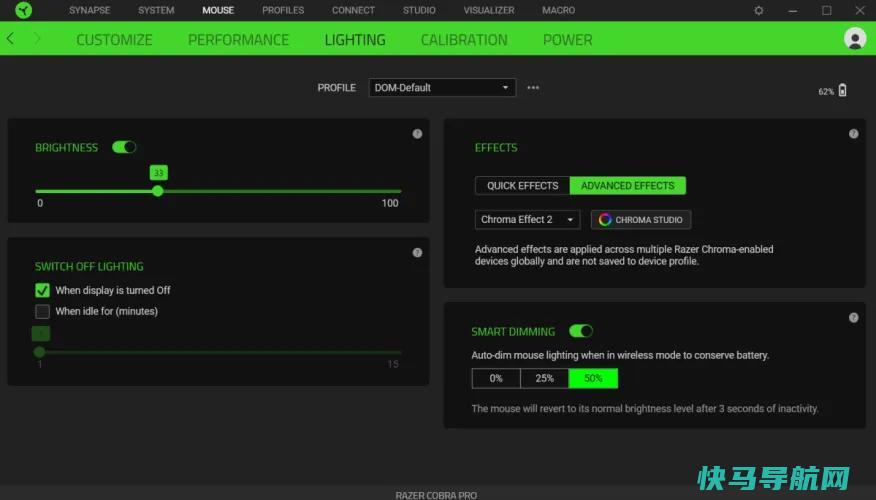Screen dimensions: 876x500
Task: Open help for Smart Dimming panel
Action: [854, 317]
